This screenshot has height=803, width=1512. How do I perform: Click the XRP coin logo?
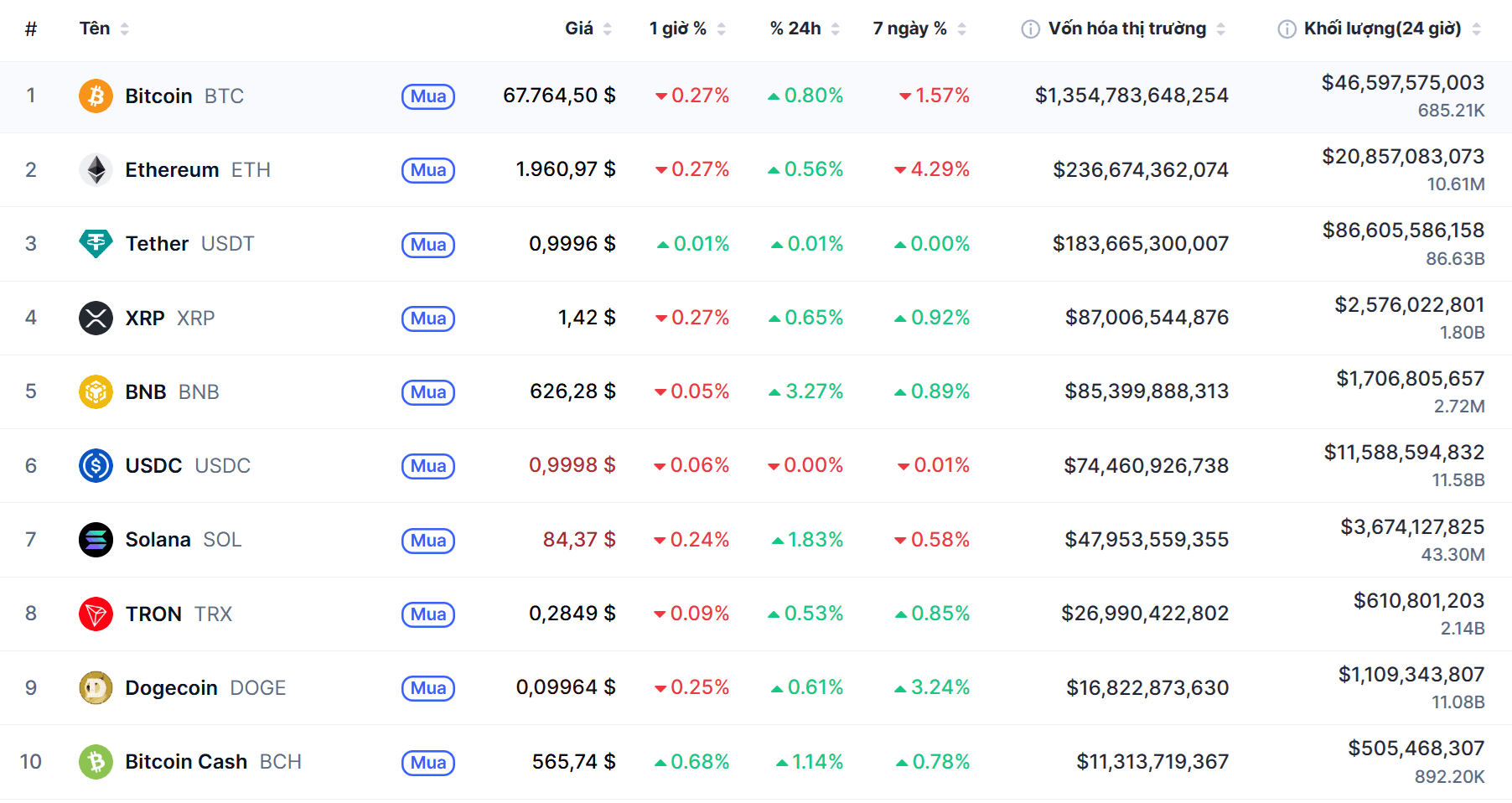click(x=96, y=318)
